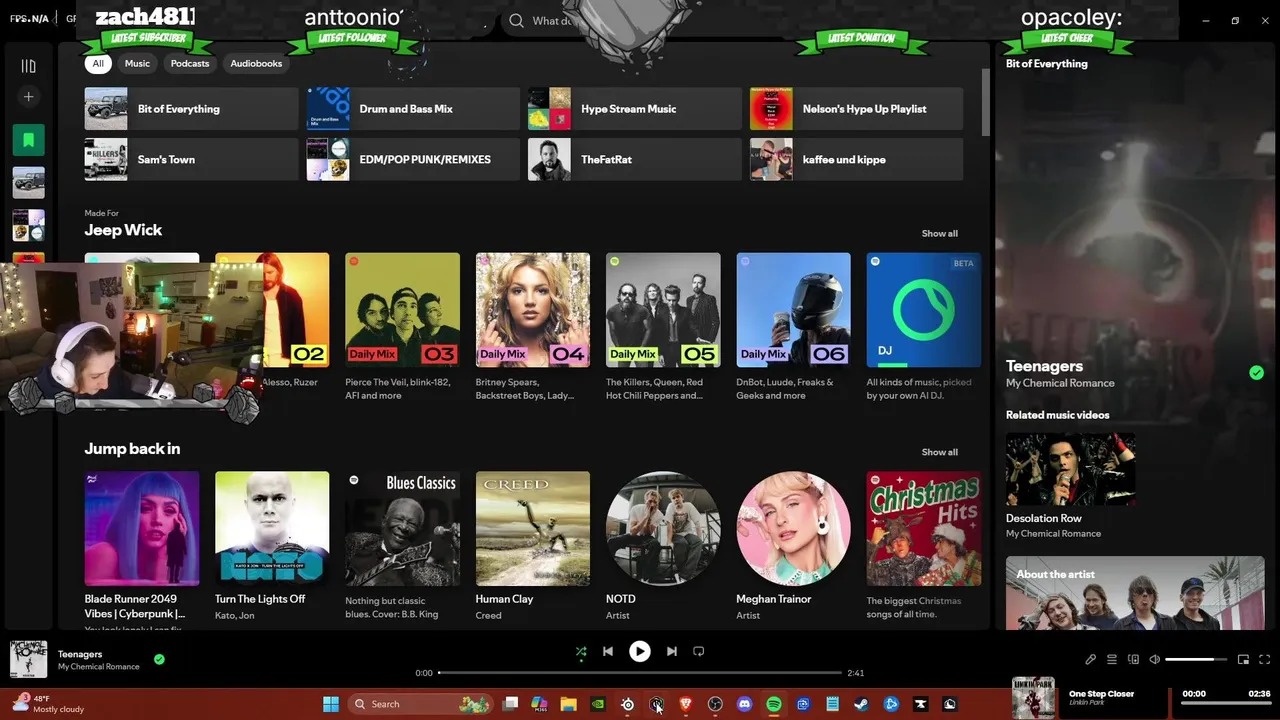Open Steam from taskbar
Screen dimensions: 1280x720
tap(861, 704)
